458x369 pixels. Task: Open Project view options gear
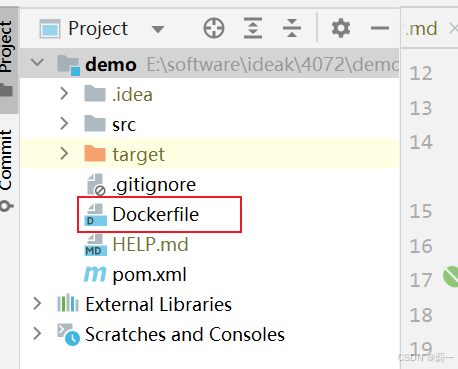point(341,28)
